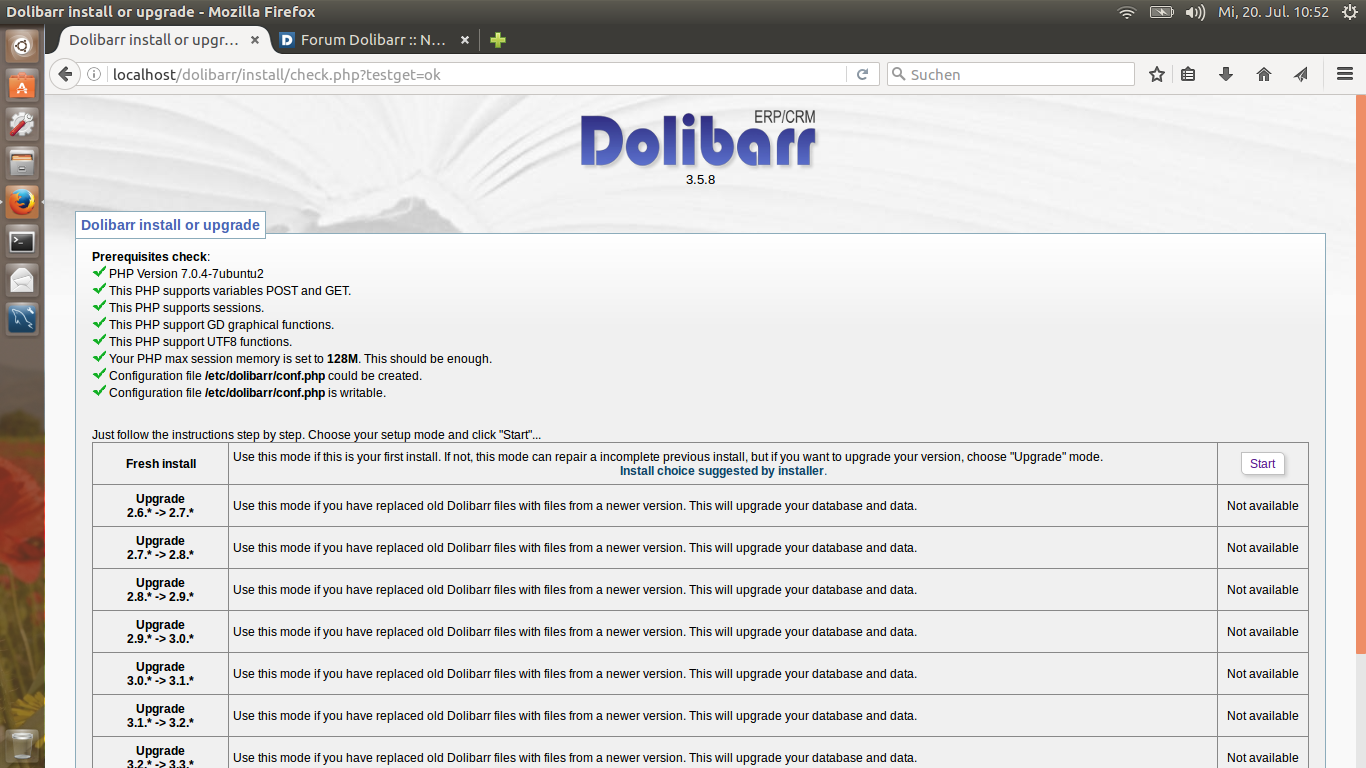
Task: Click 'Not available' in the 2.6.* upgrade row
Action: [x=1262, y=506]
